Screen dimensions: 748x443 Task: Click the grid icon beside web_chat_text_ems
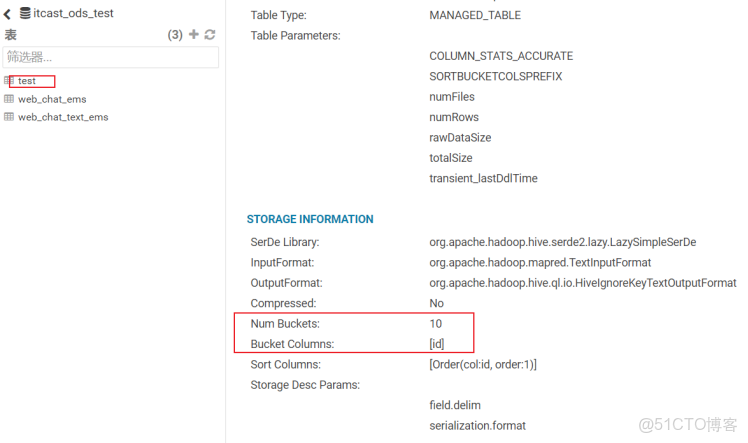[9, 117]
